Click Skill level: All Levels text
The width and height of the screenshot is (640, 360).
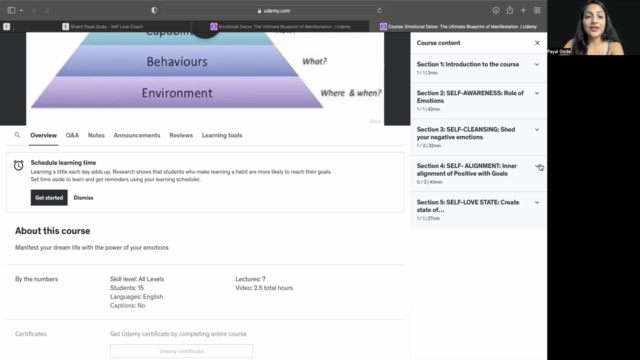(137, 279)
